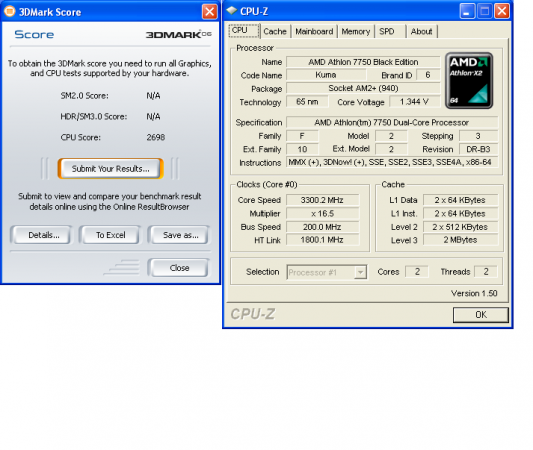This screenshot has width=533, height=450.
Task: Click the Ext. Family value 10
Action: pos(302,149)
